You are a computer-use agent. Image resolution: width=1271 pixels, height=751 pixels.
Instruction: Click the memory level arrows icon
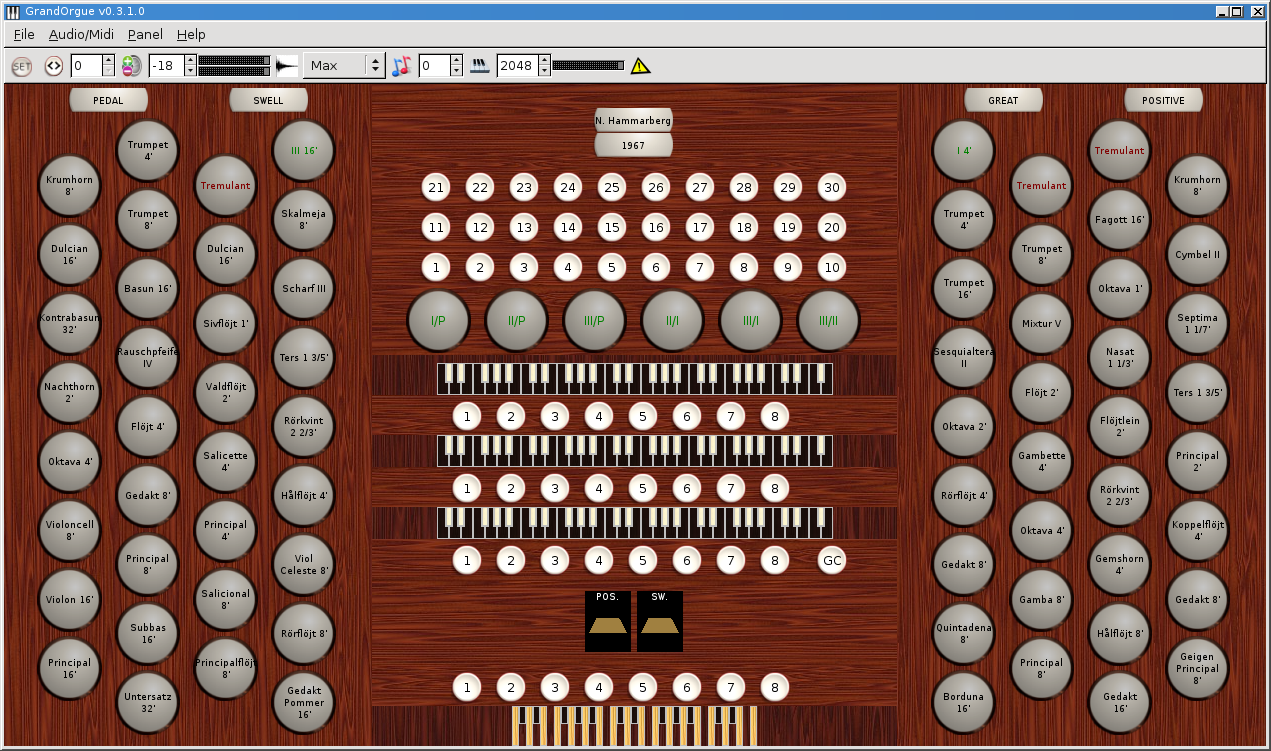(x=54, y=66)
